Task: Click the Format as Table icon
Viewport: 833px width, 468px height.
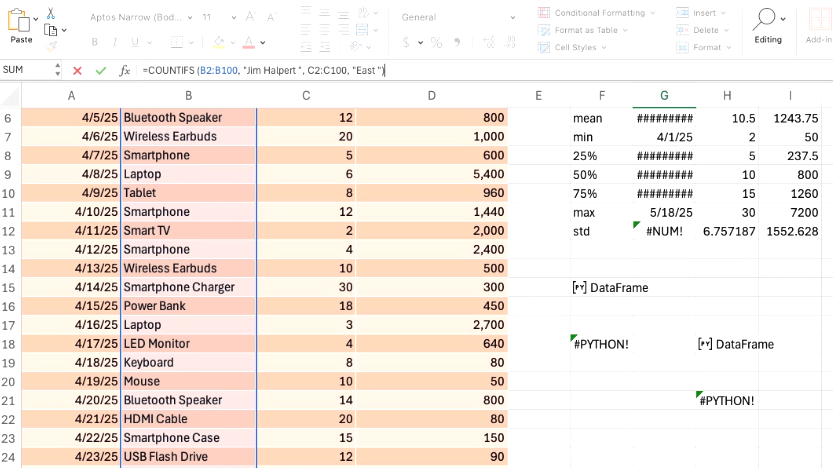Action: coord(543,30)
